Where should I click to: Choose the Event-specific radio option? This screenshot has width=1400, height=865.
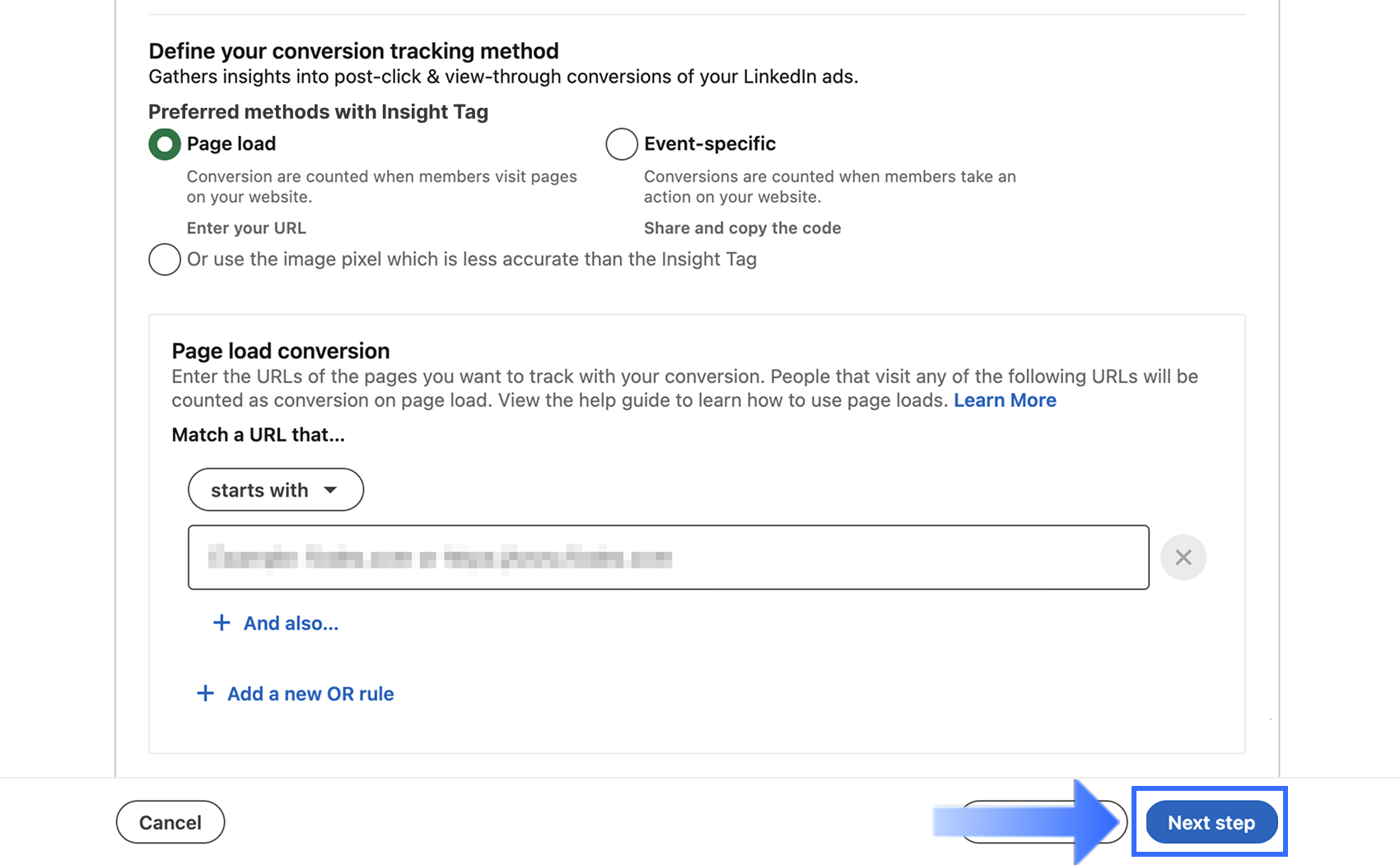tap(622, 144)
